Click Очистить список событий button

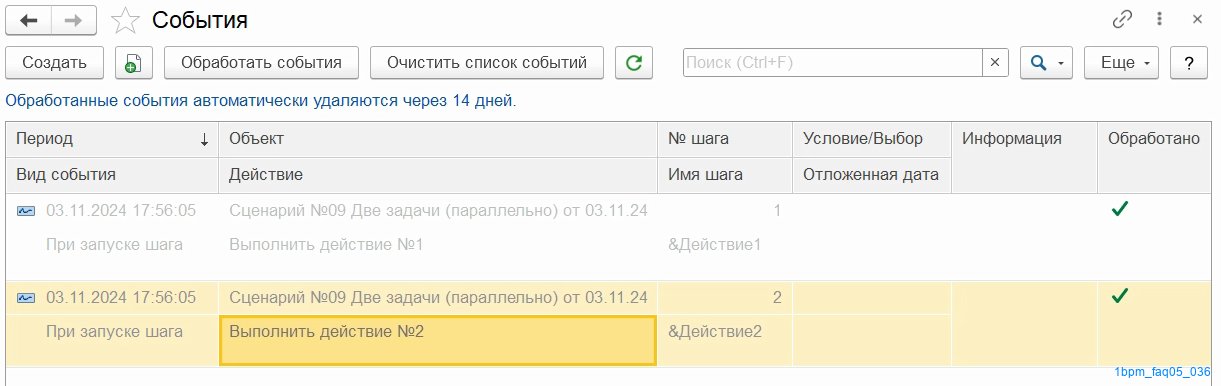[487, 63]
